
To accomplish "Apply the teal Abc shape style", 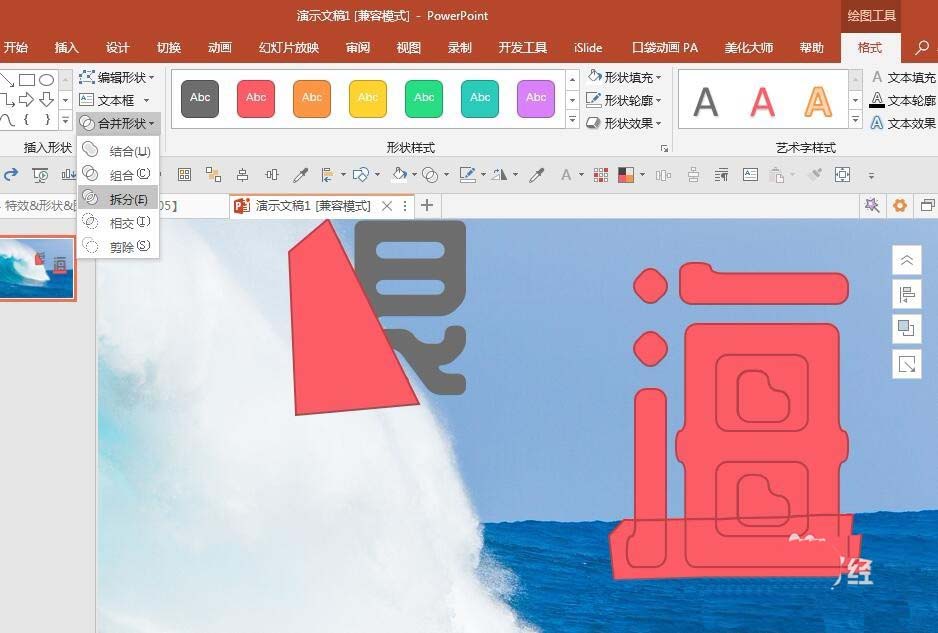I will (x=480, y=98).
